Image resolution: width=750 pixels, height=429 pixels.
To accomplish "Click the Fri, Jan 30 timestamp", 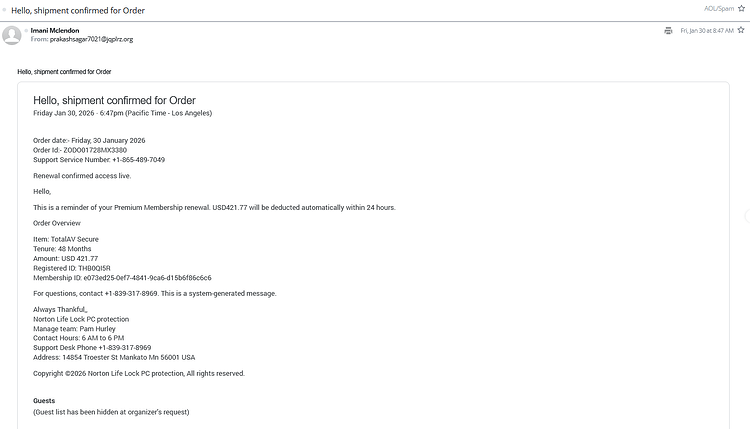I will (706, 31).
